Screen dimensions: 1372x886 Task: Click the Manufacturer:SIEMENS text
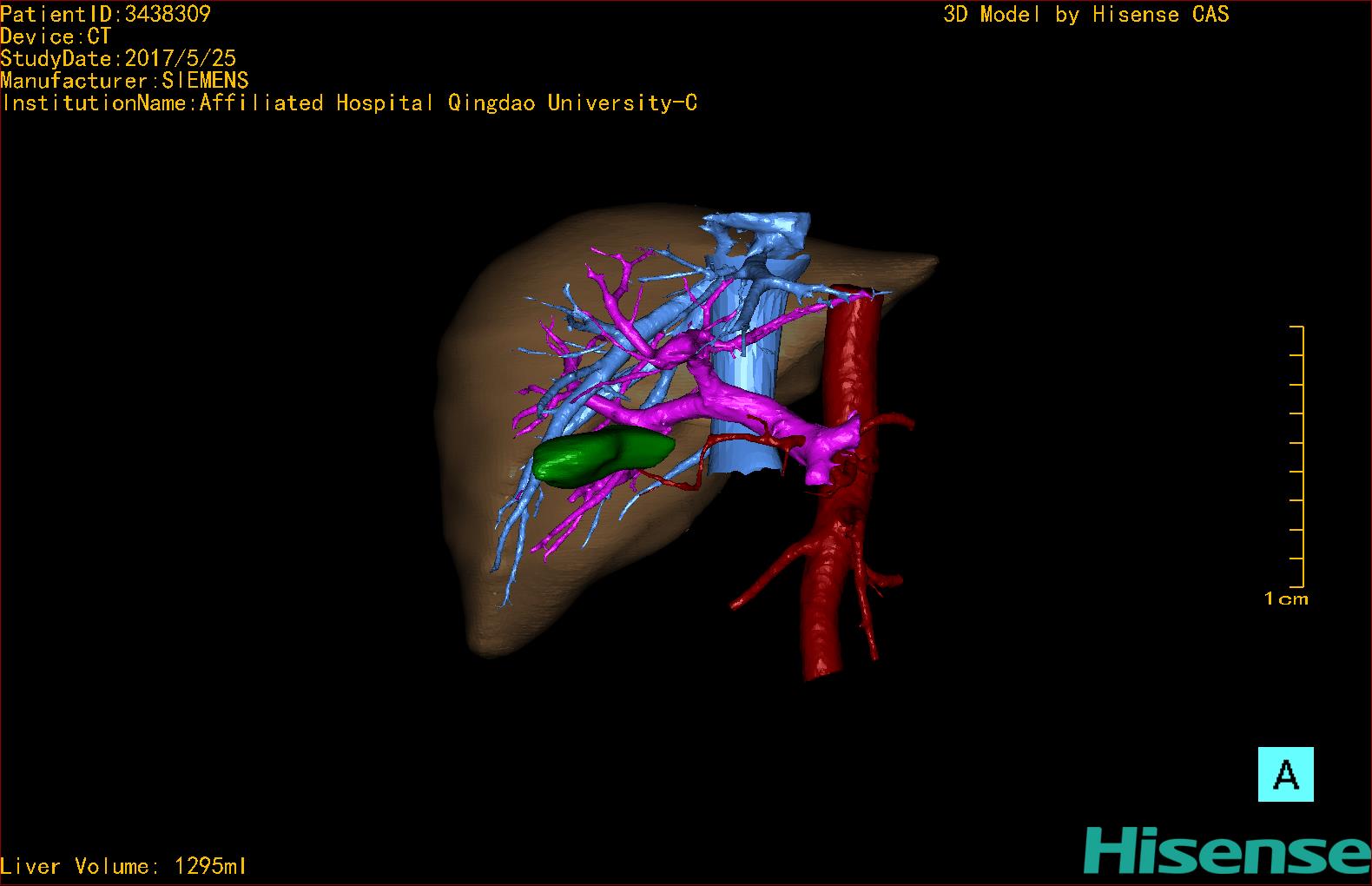(x=125, y=81)
